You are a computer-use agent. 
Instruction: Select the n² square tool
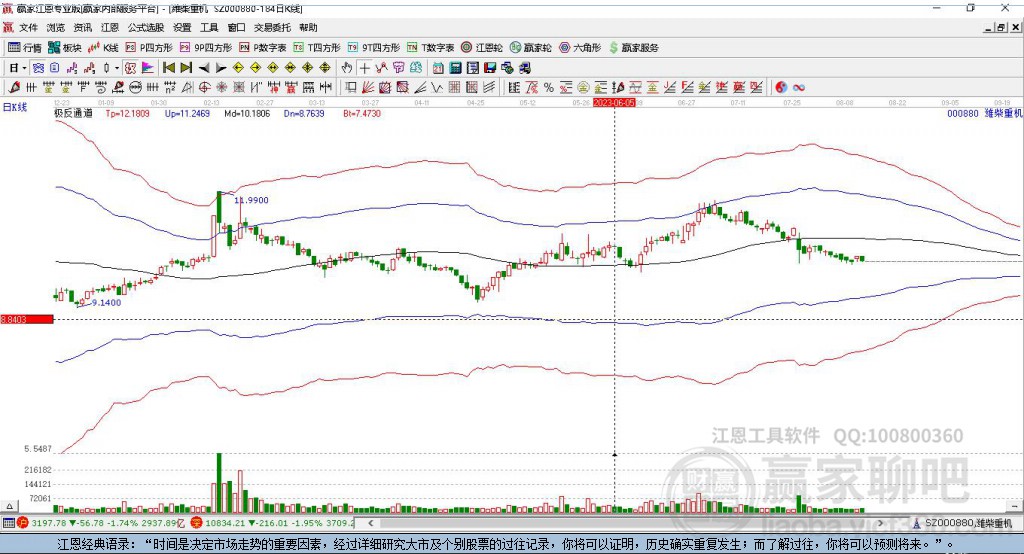pyautogui.click(x=170, y=88)
